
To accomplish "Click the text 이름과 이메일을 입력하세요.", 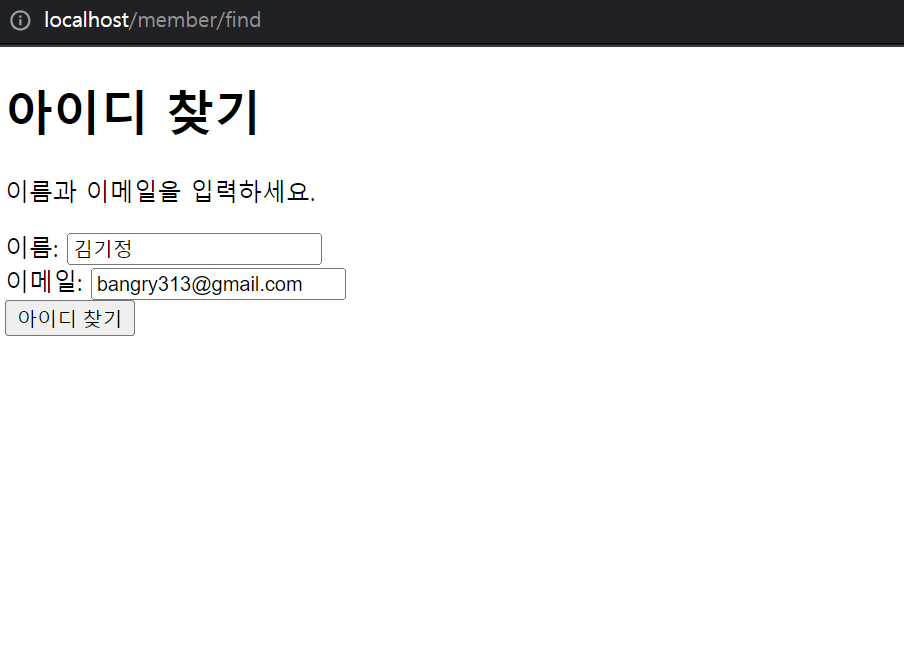I will pyautogui.click(x=161, y=191).
